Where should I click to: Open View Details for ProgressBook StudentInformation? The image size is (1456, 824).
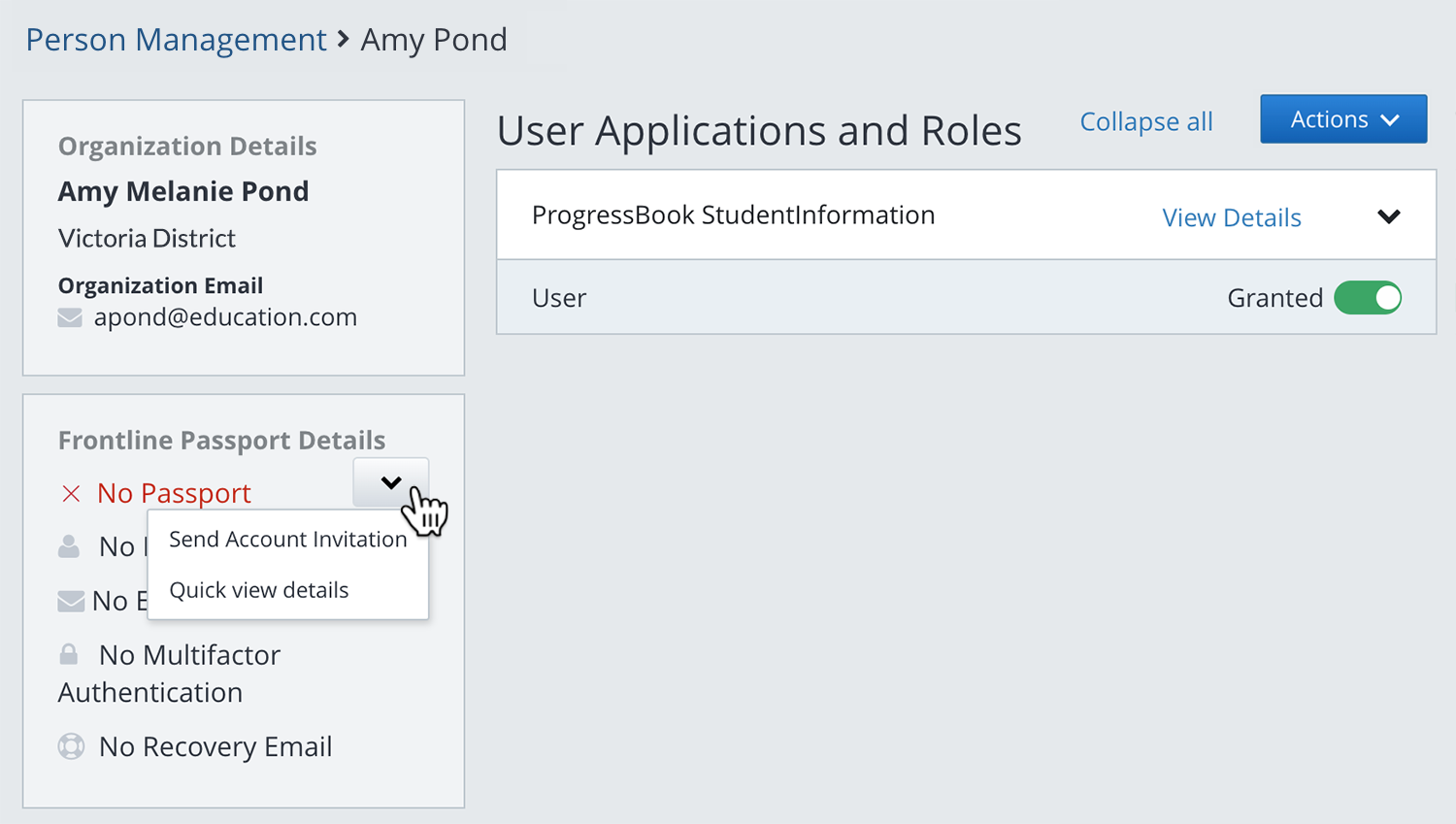pos(1231,217)
